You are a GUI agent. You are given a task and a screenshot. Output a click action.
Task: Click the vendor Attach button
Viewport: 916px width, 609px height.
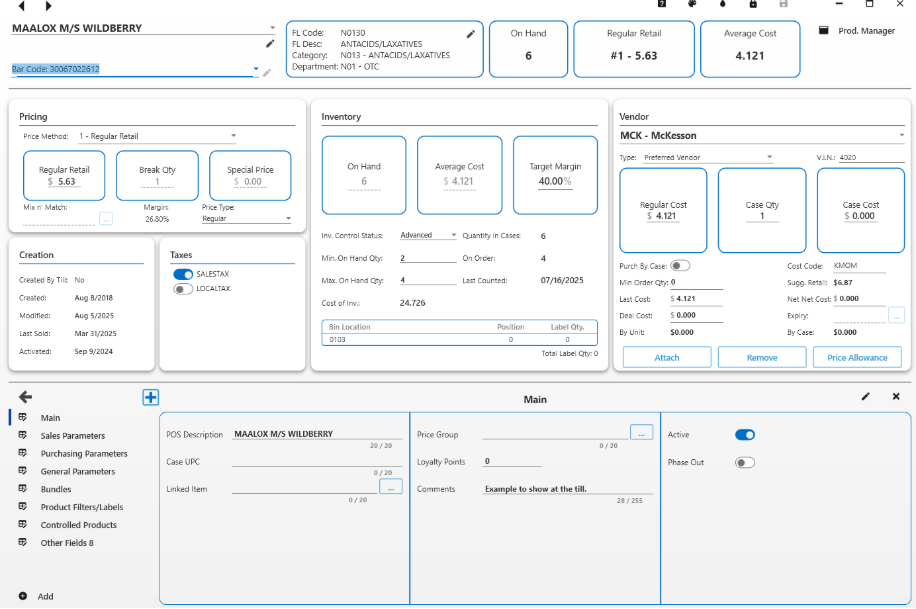(667, 357)
